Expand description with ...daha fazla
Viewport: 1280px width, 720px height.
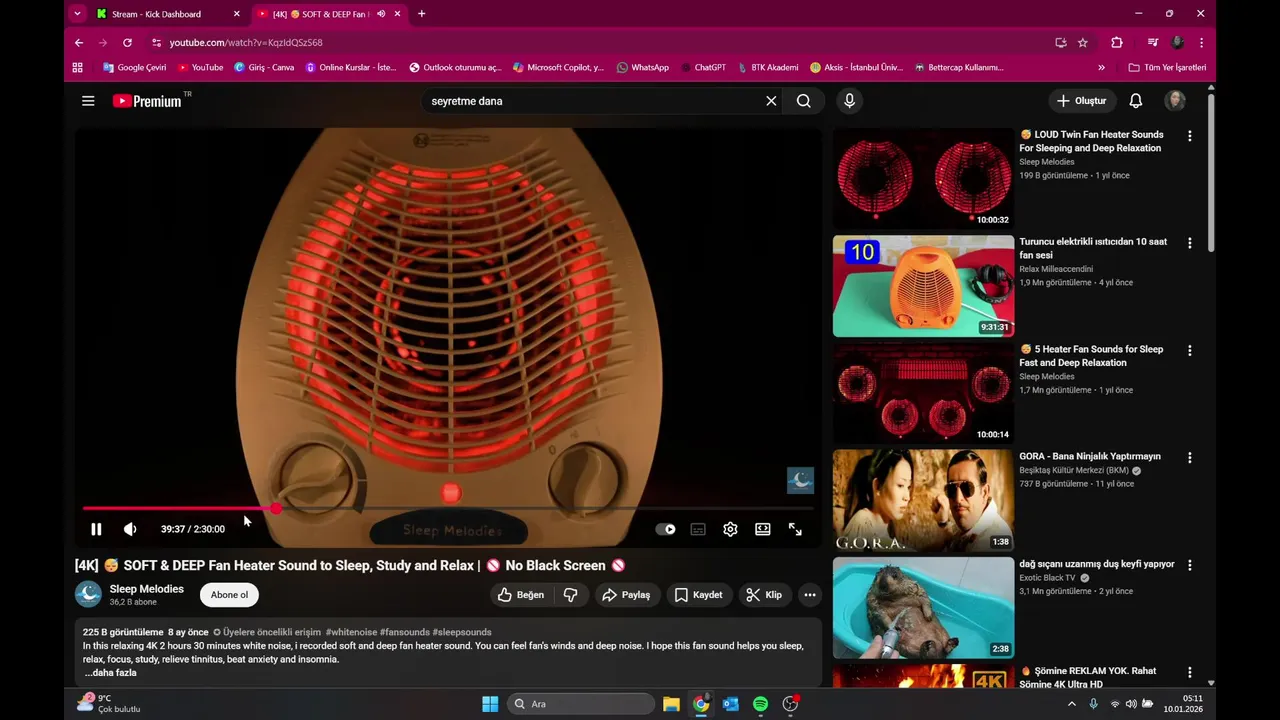(x=110, y=673)
